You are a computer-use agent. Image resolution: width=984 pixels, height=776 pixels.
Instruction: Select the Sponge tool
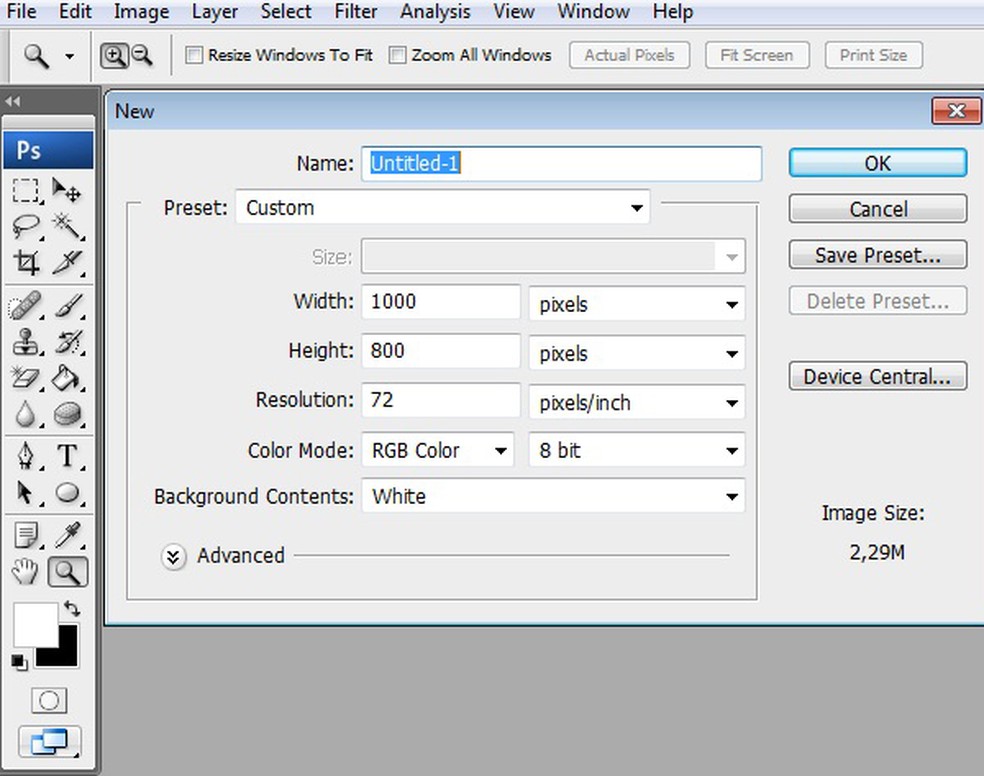click(67, 415)
